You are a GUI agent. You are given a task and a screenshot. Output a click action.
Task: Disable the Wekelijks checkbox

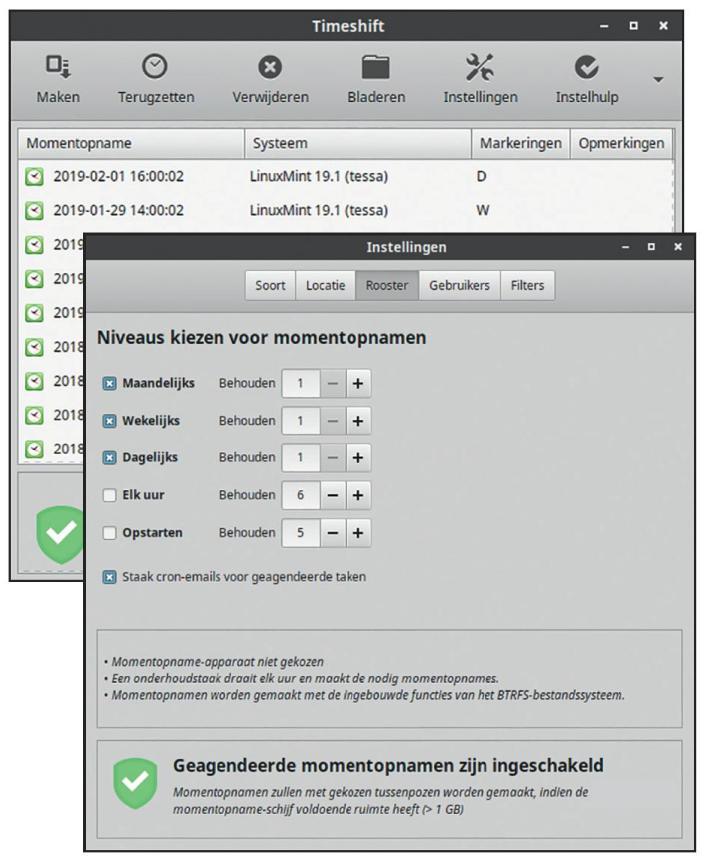click(x=110, y=421)
